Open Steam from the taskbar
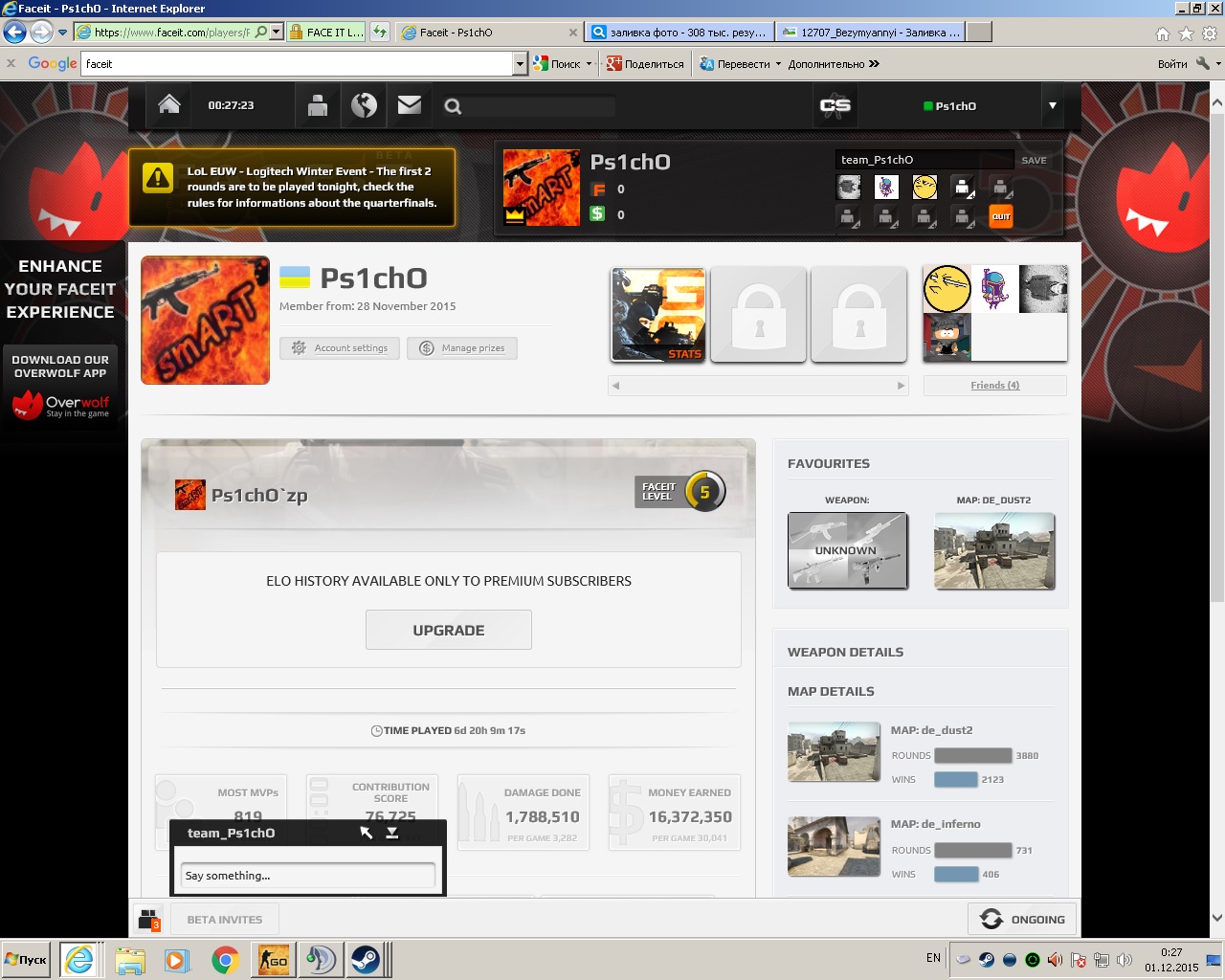This screenshot has height=980, width=1225. [x=366, y=960]
